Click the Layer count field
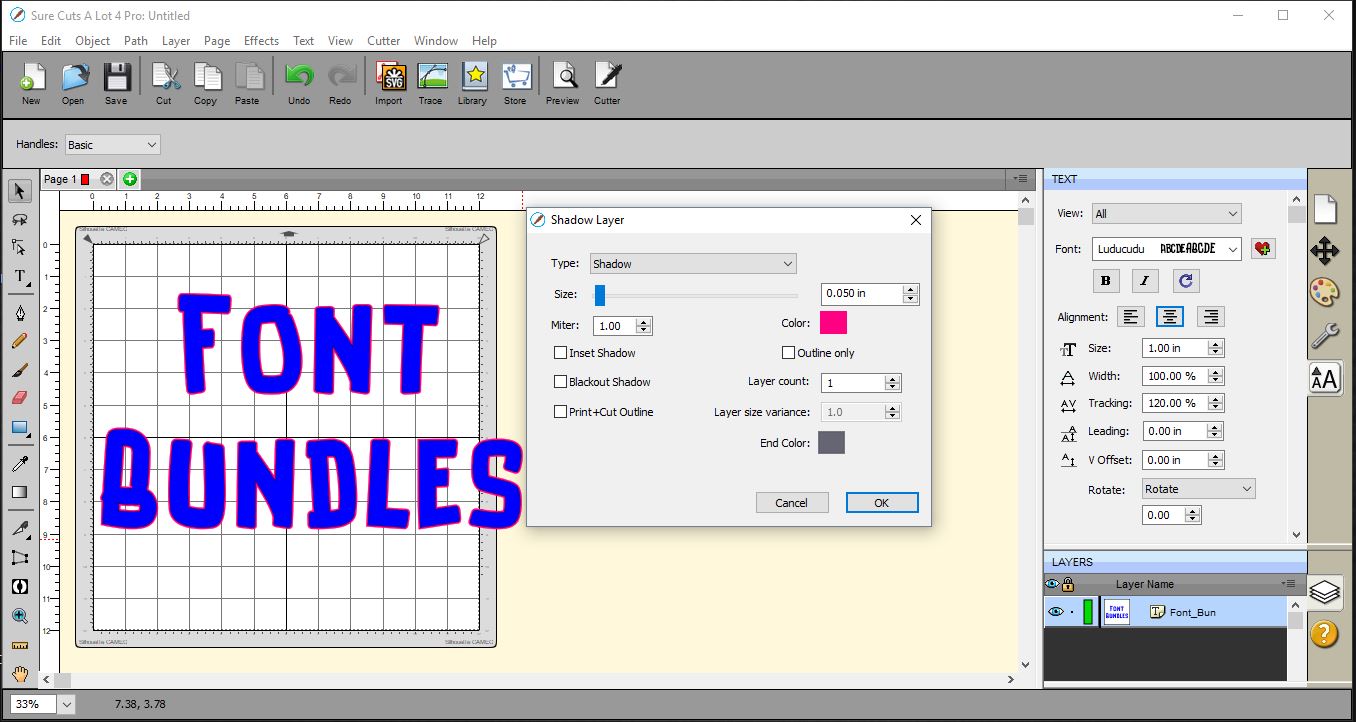Image resolution: width=1356 pixels, height=722 pixels. 854,383
